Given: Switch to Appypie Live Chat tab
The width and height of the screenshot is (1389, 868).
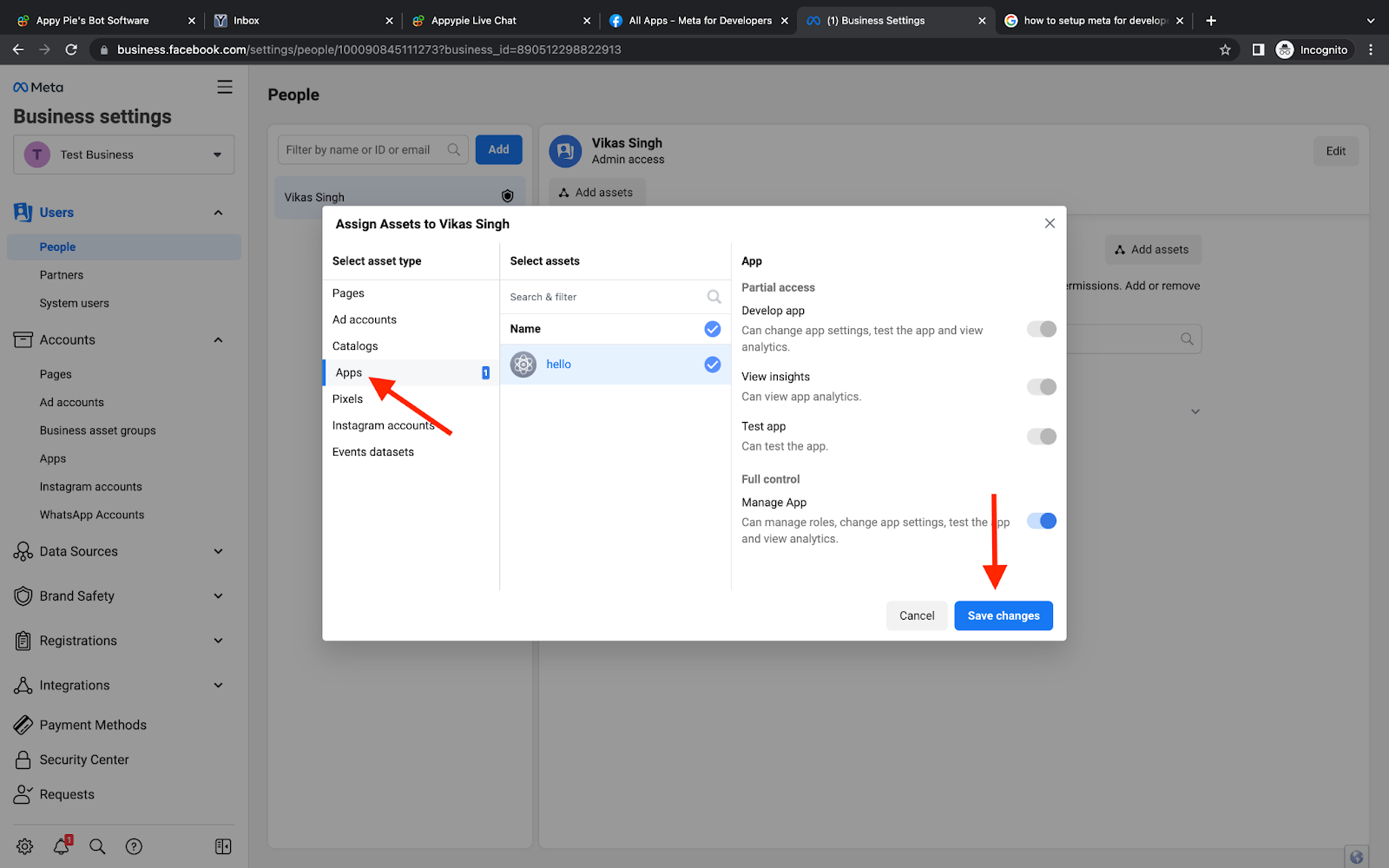Looking at the screenshot, I should (499, 20).
